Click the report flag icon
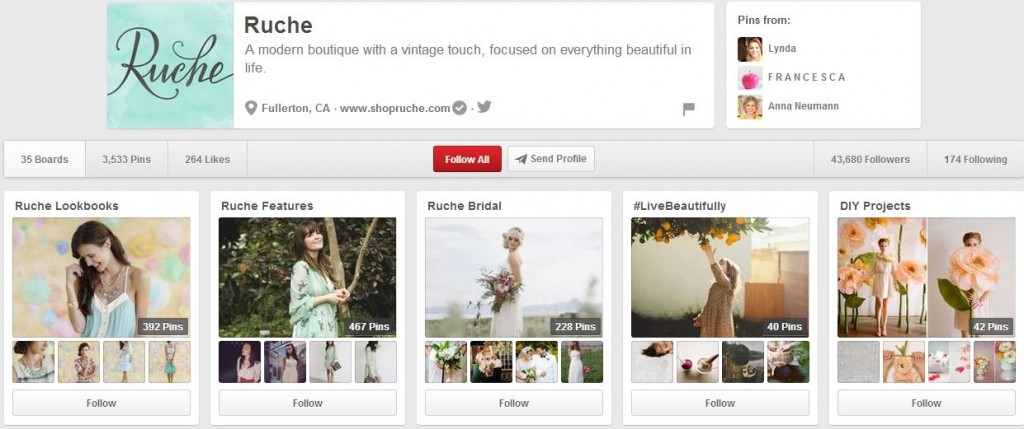The image size is (1024, 429). point(688,109)
